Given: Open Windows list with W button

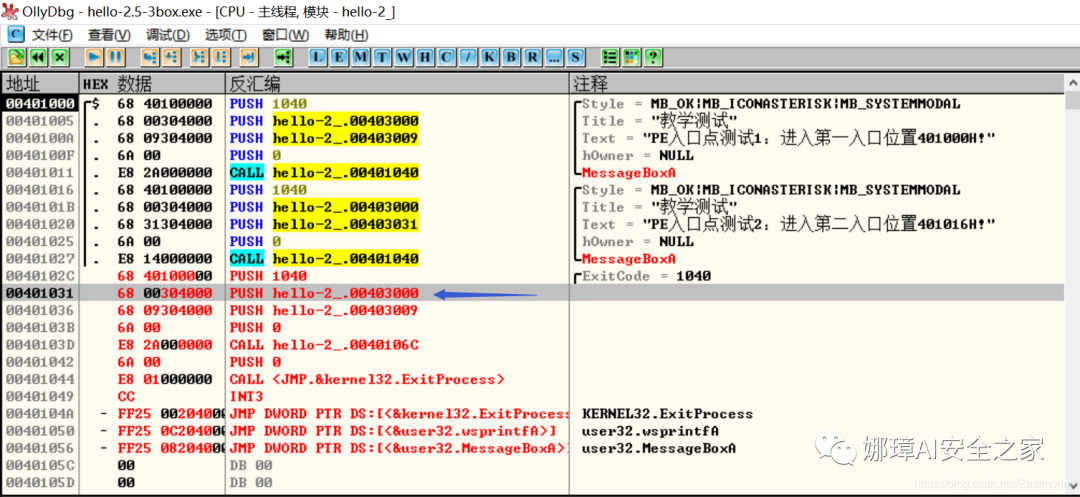Looking at the screenshot, I should point(403,57).
